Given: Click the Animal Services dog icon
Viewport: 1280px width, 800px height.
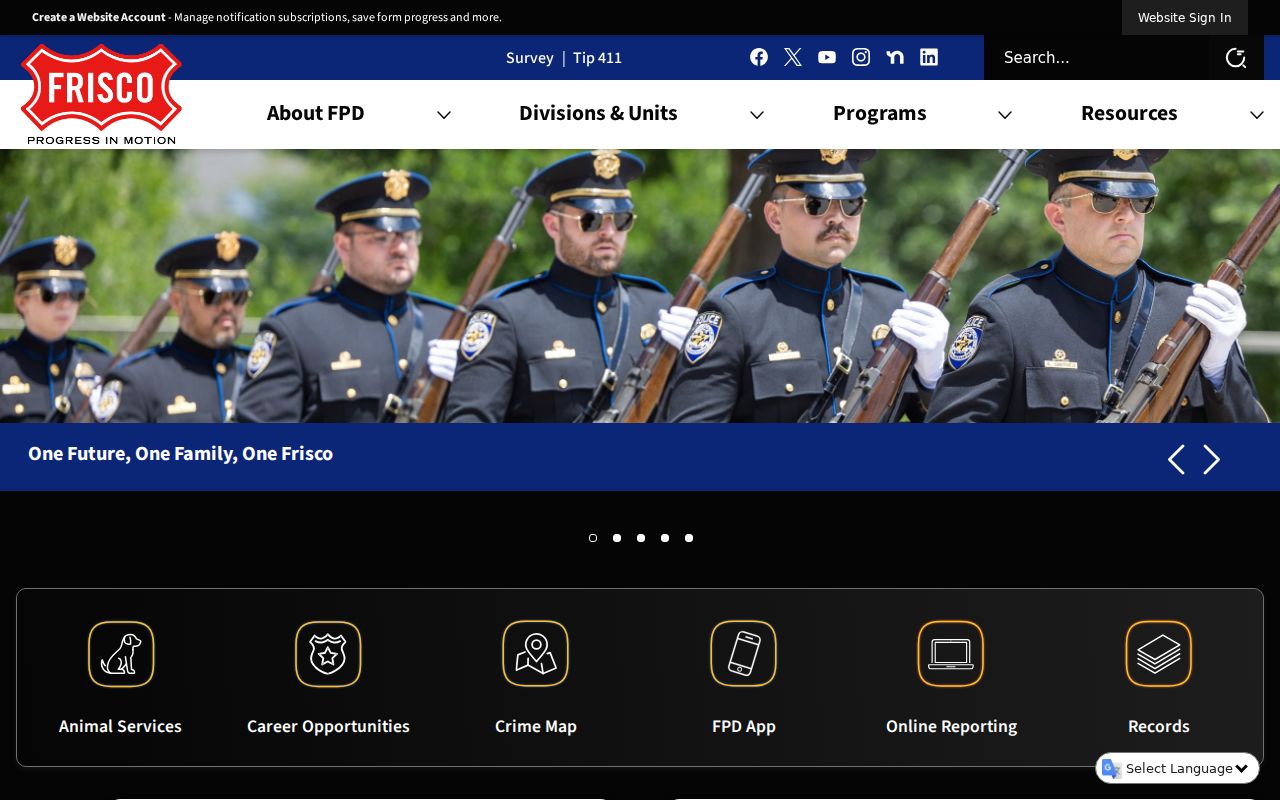Looking at the screenshot, I should 121,654.
